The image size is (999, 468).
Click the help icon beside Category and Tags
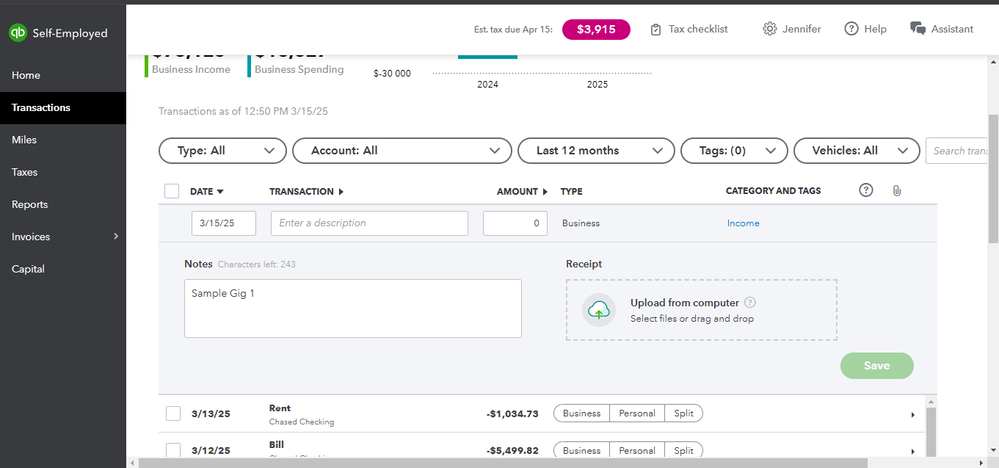(866, 191)
